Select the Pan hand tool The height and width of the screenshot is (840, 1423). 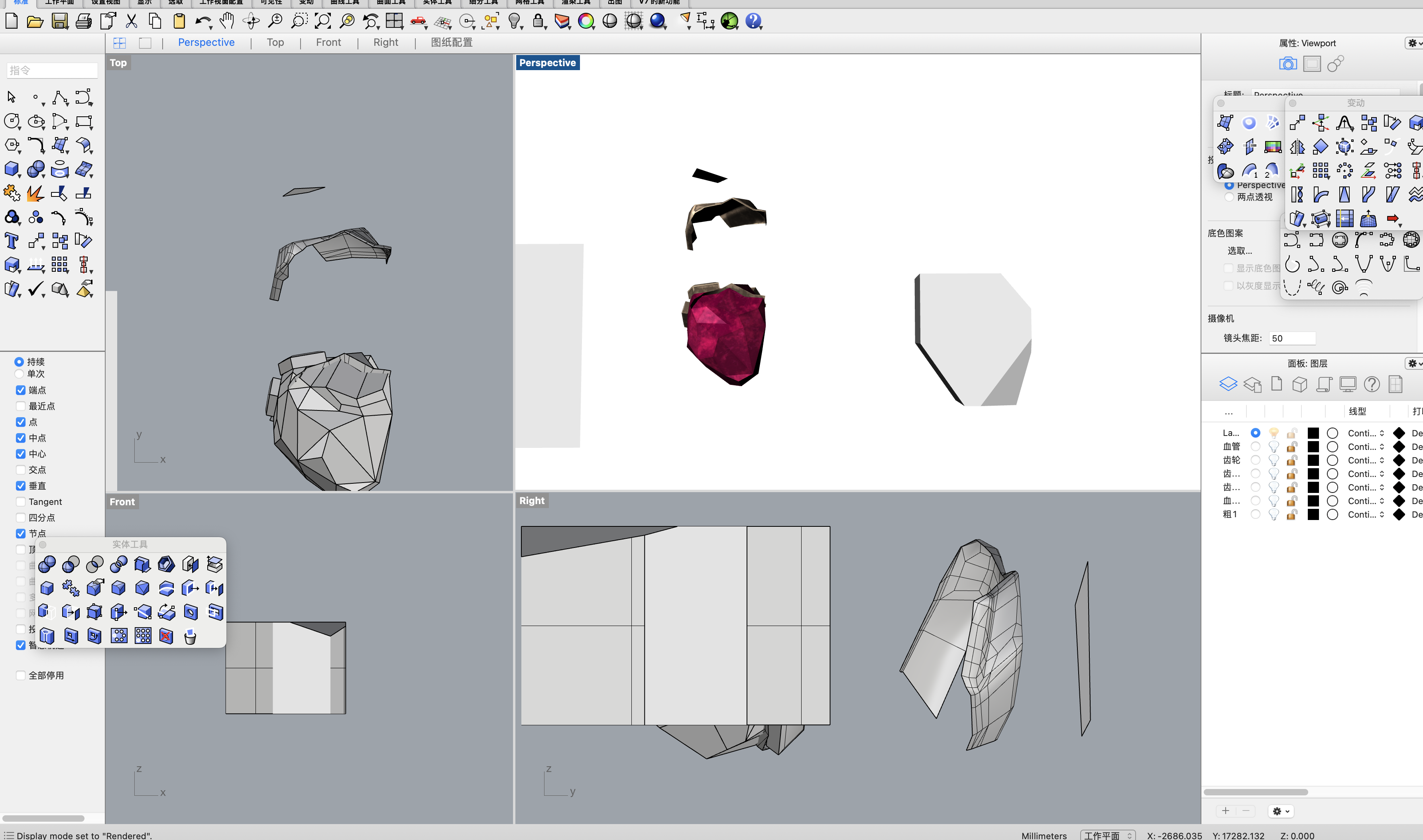coord(226,22)
